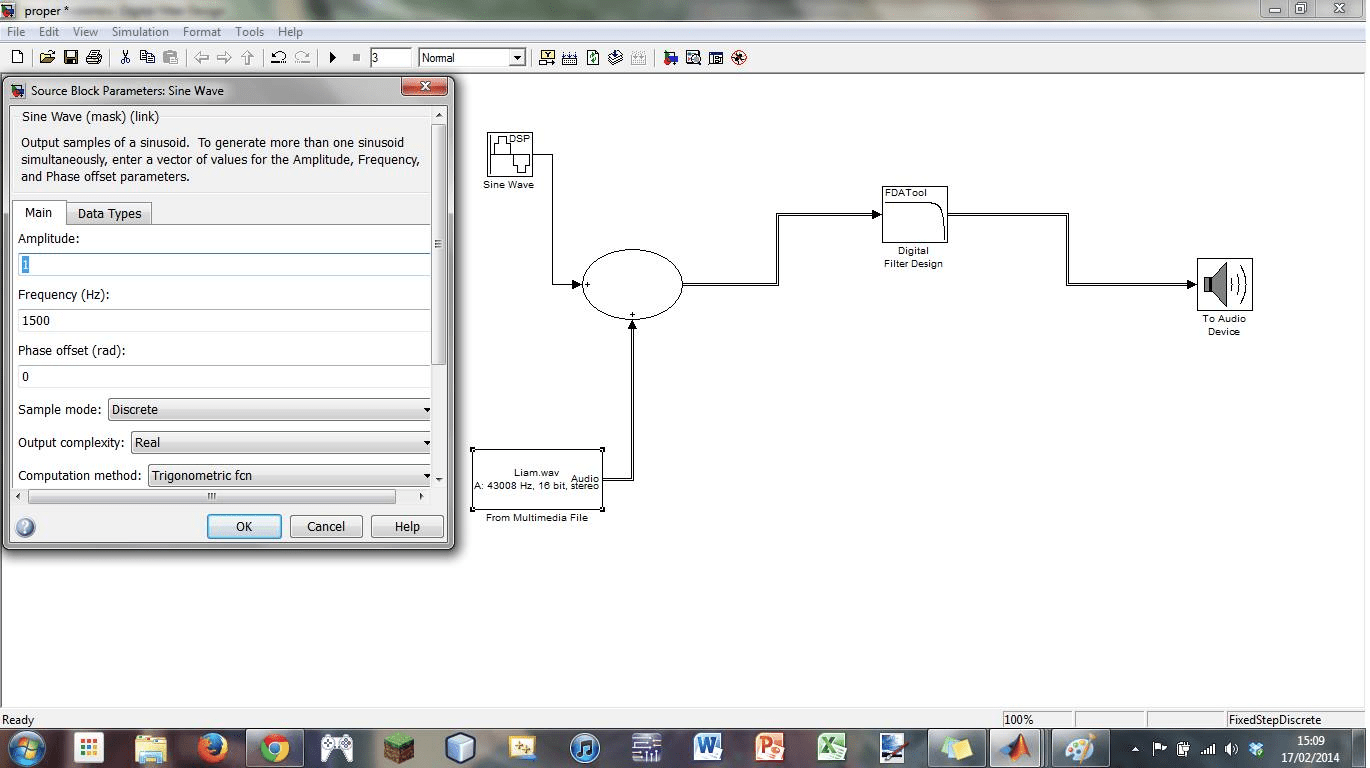Create a new model with toolbar icon

pyautogui.click(x=17, y=58)
